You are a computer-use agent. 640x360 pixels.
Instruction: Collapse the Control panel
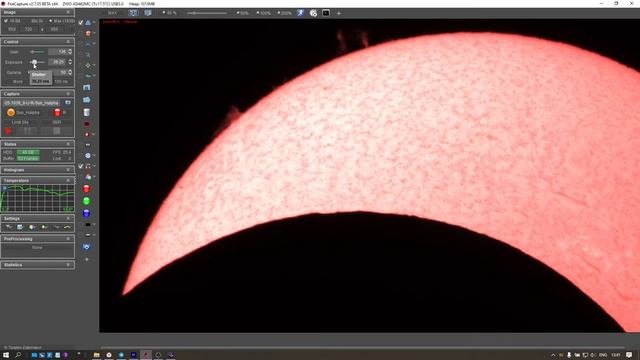pos(68,42)
